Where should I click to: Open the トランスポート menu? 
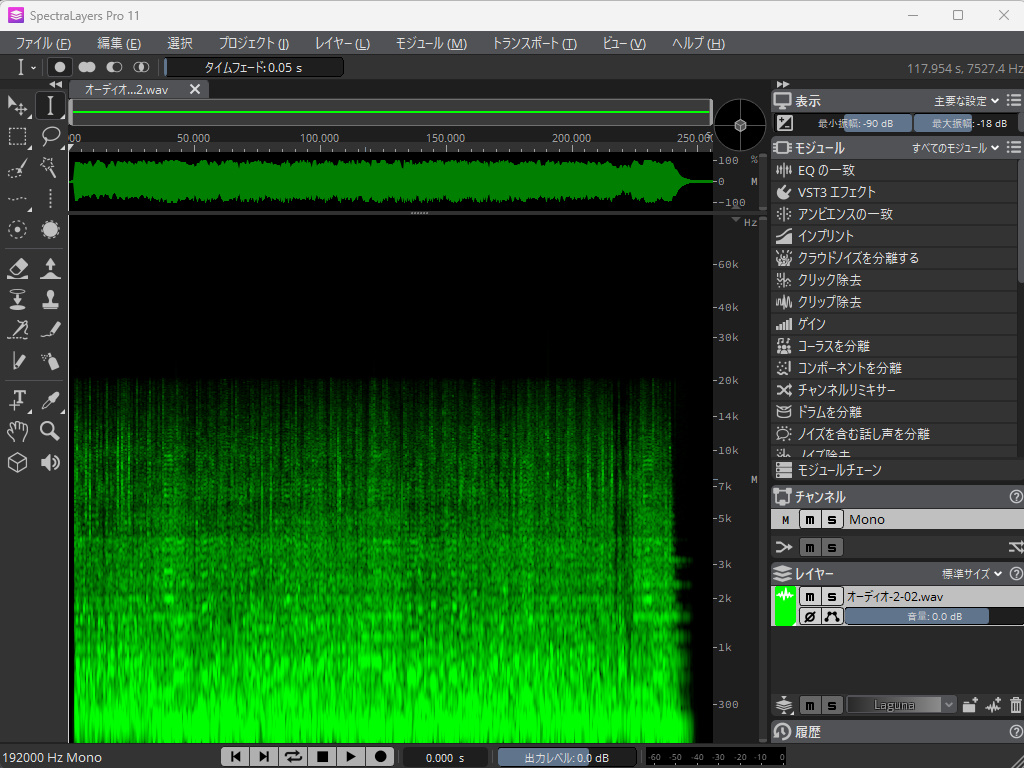click(533, 43)
